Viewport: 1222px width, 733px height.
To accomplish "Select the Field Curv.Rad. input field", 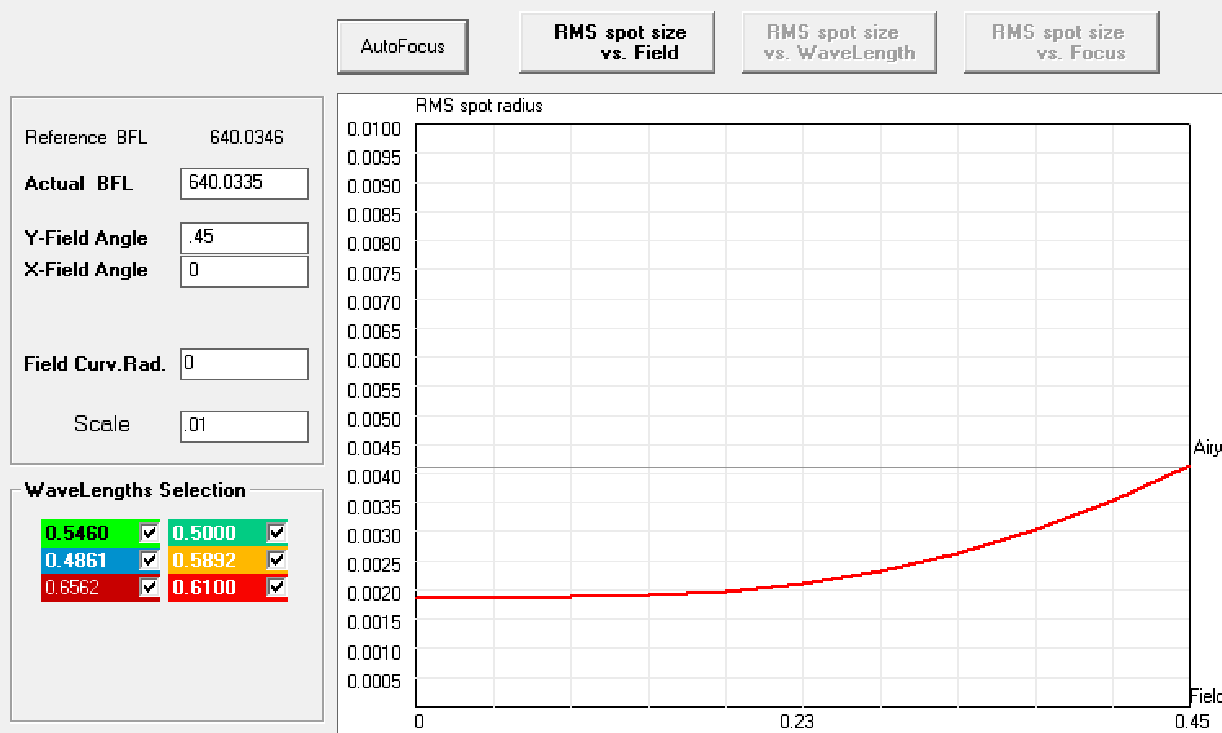I will (244, 364).
